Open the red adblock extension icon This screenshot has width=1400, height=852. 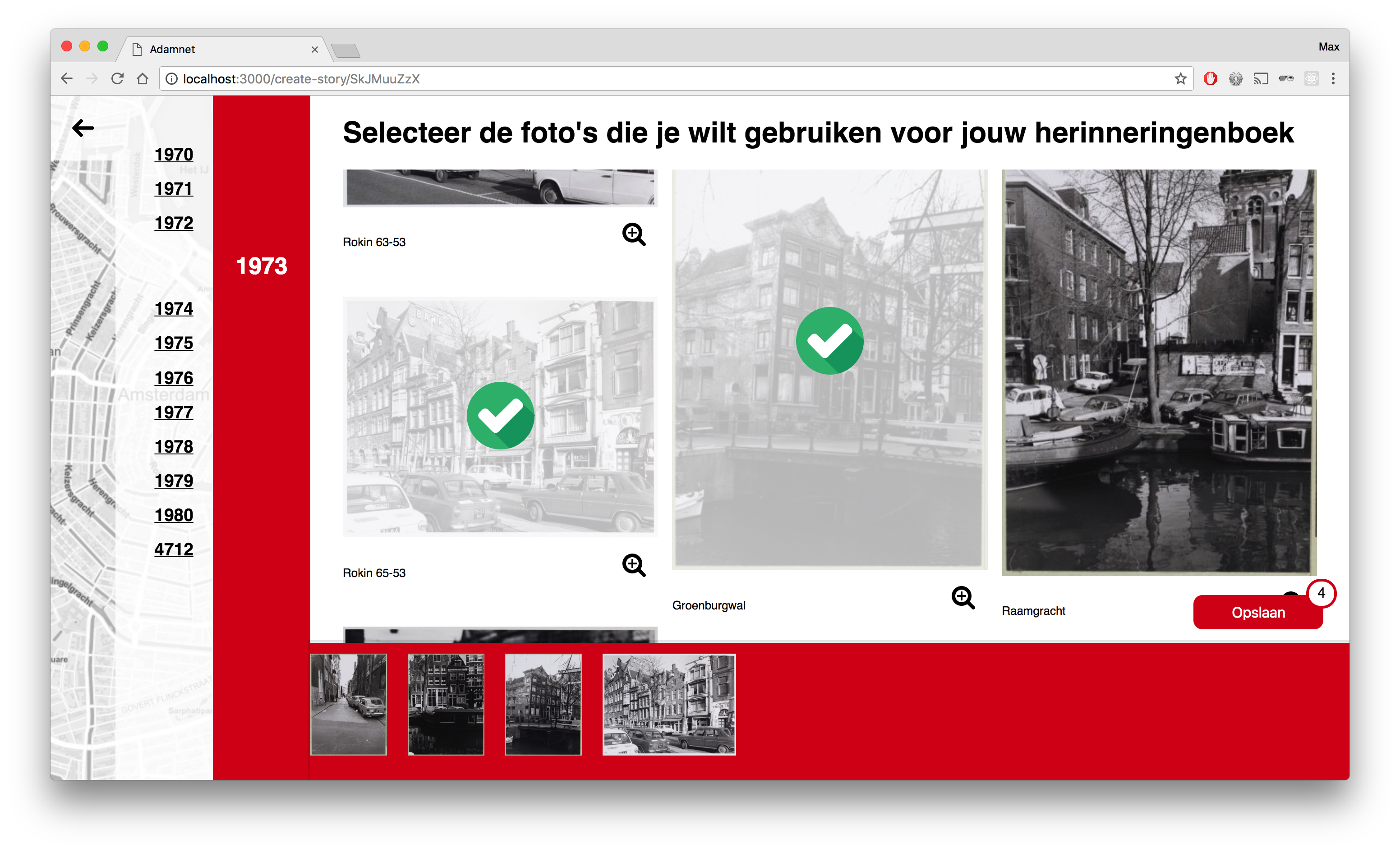coord(1210,79)
